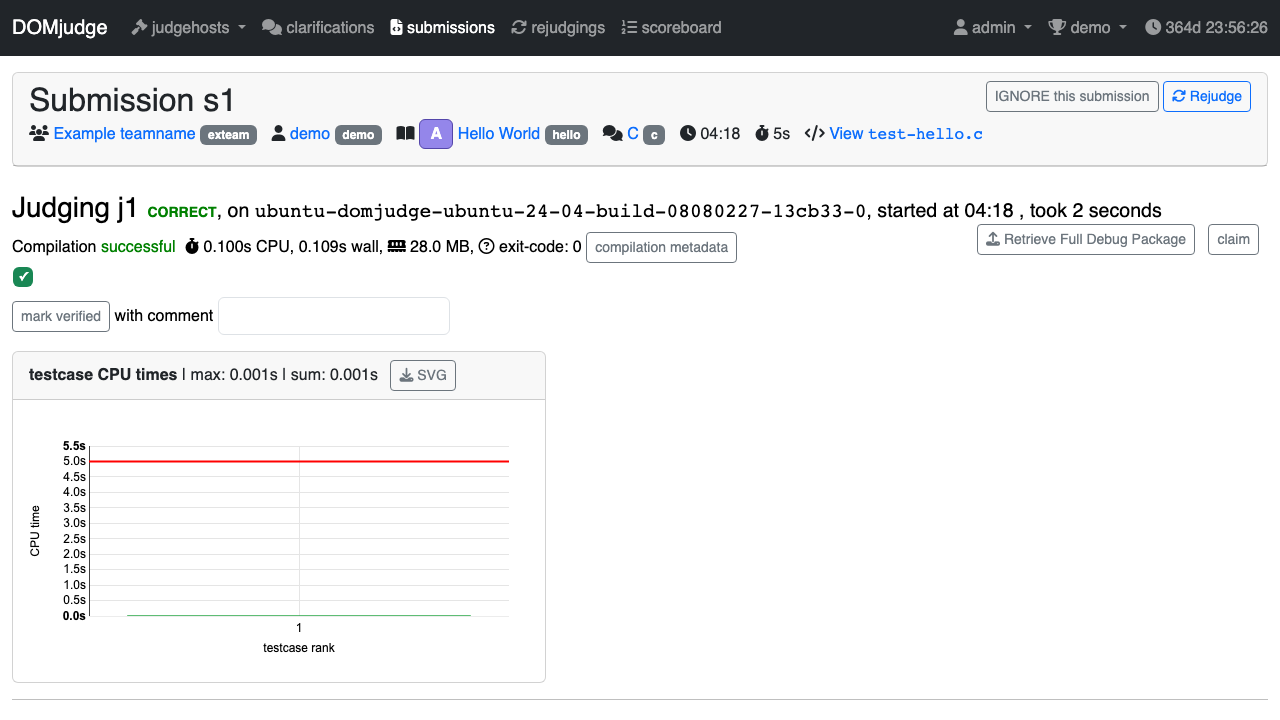Screen dimensions: 1280x720
Task: Open the submissions page
Action: coord(442,27)
